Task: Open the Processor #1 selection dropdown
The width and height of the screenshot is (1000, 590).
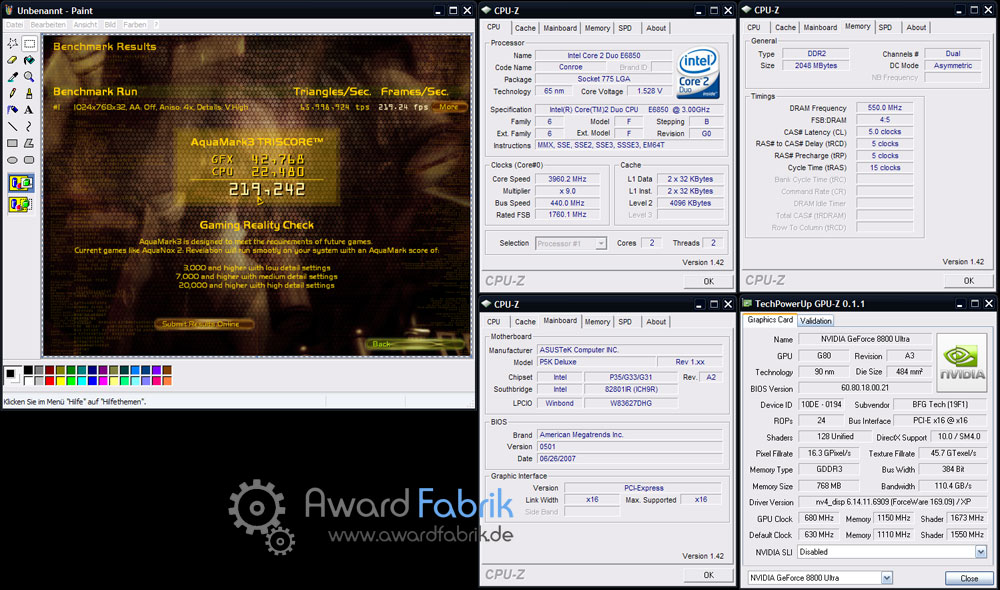Action: click(x=571, y=243)
